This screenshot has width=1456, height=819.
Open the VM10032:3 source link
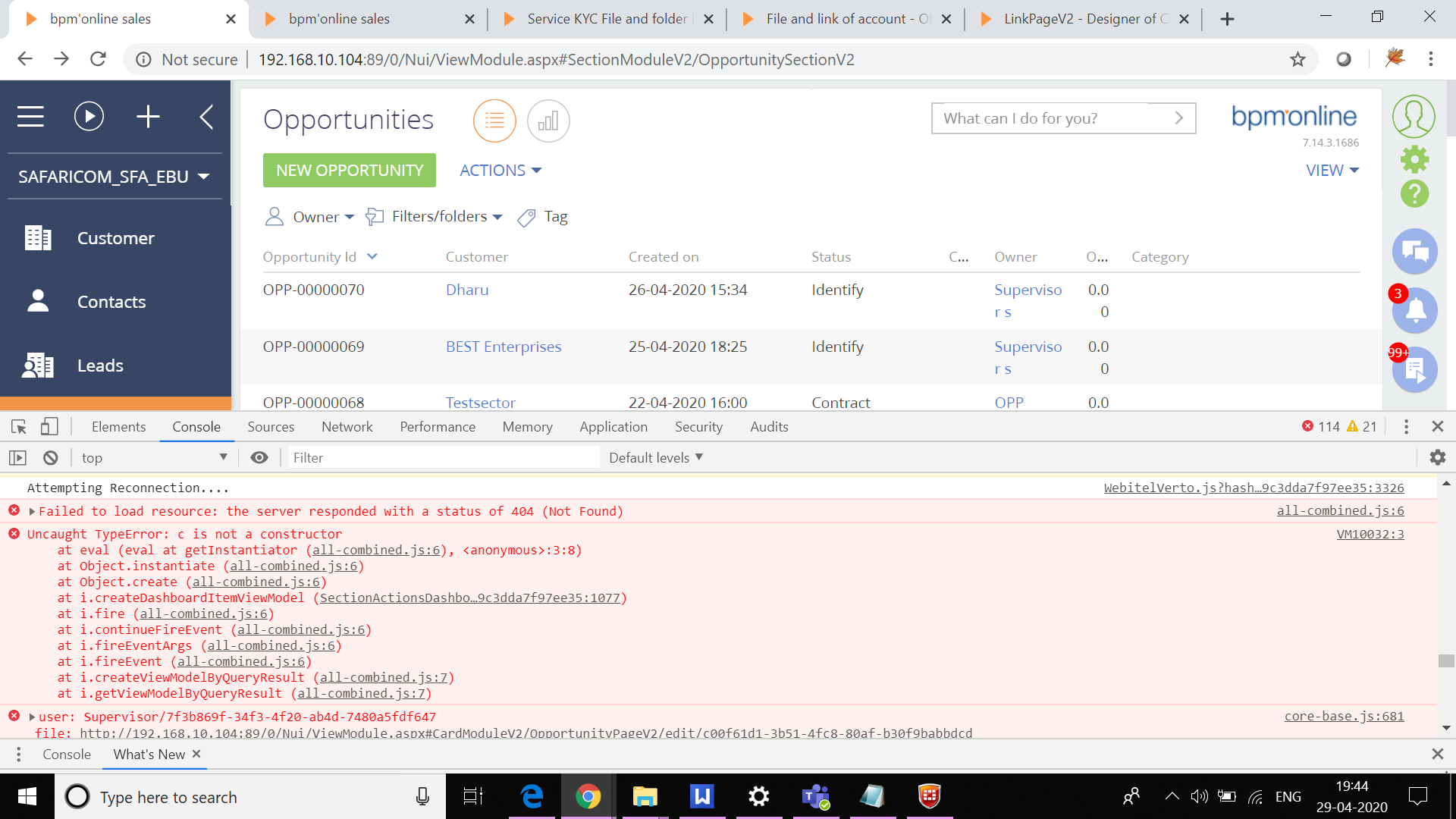coord(1370,535)
